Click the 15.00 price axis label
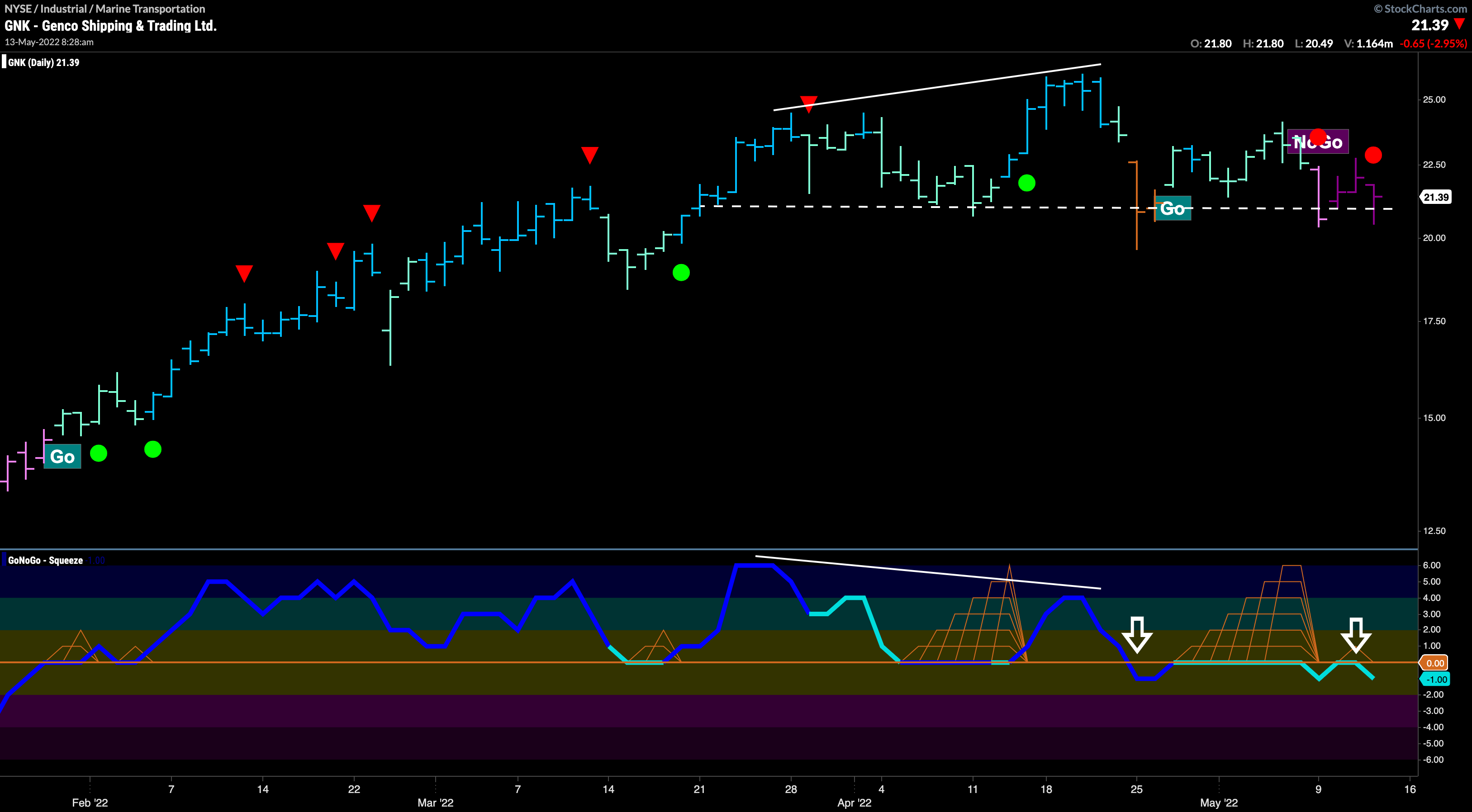1472x812 pixels. tap(1434, 417)
